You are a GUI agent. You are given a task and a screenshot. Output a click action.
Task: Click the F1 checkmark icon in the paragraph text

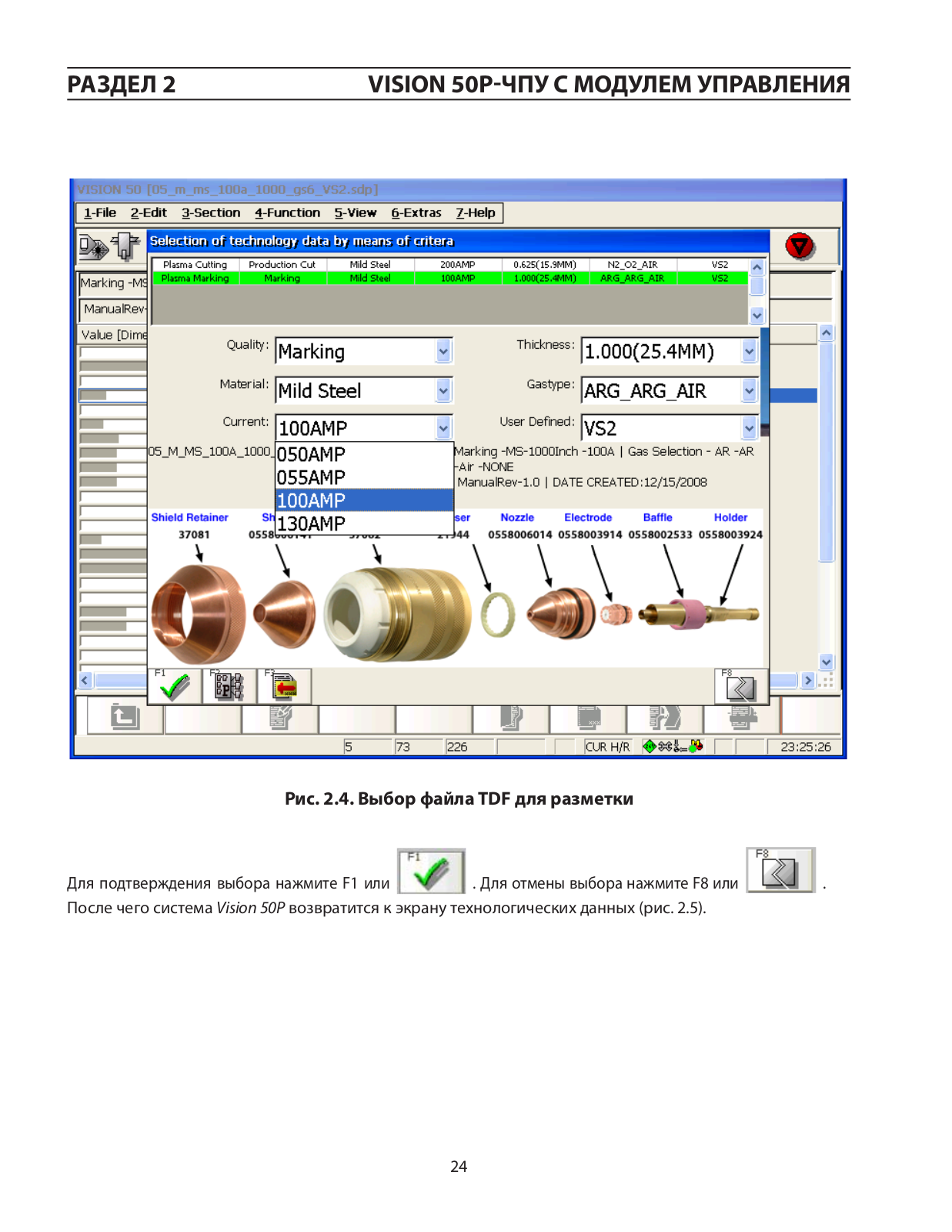tap(431, 871)
